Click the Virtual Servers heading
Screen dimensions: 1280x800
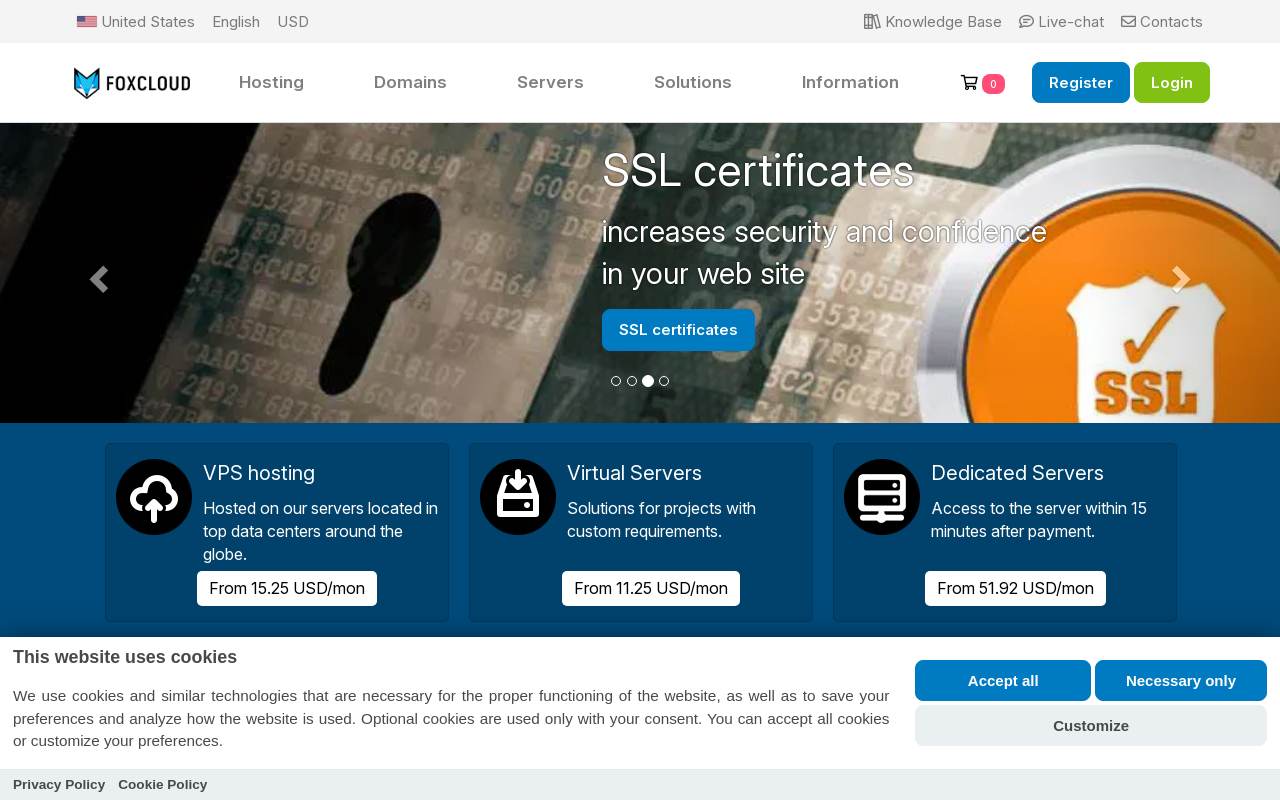click(x=634, y=473)
